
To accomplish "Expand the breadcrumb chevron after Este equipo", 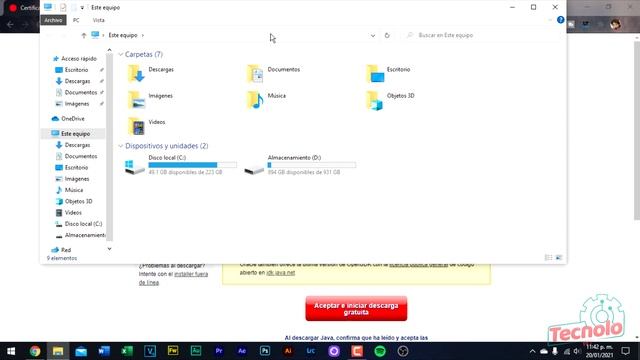I will click(x=143, y=36).
